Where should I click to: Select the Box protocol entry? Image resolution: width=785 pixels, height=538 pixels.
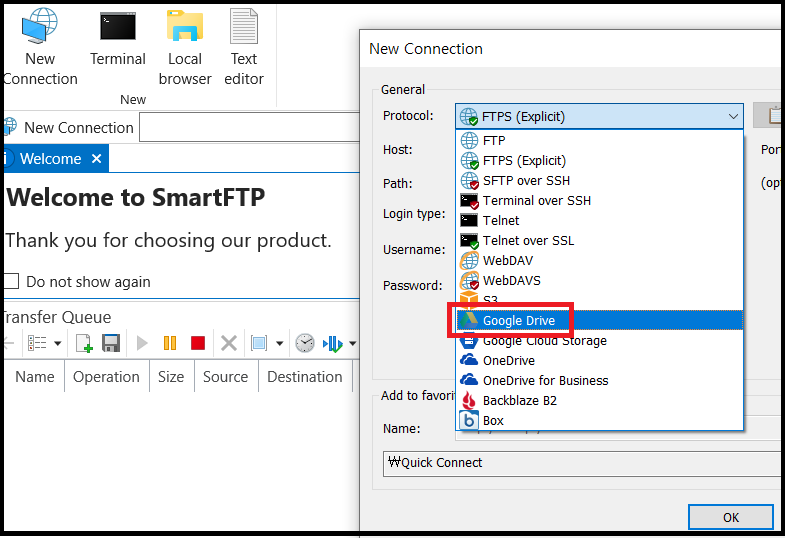(599, 421)
